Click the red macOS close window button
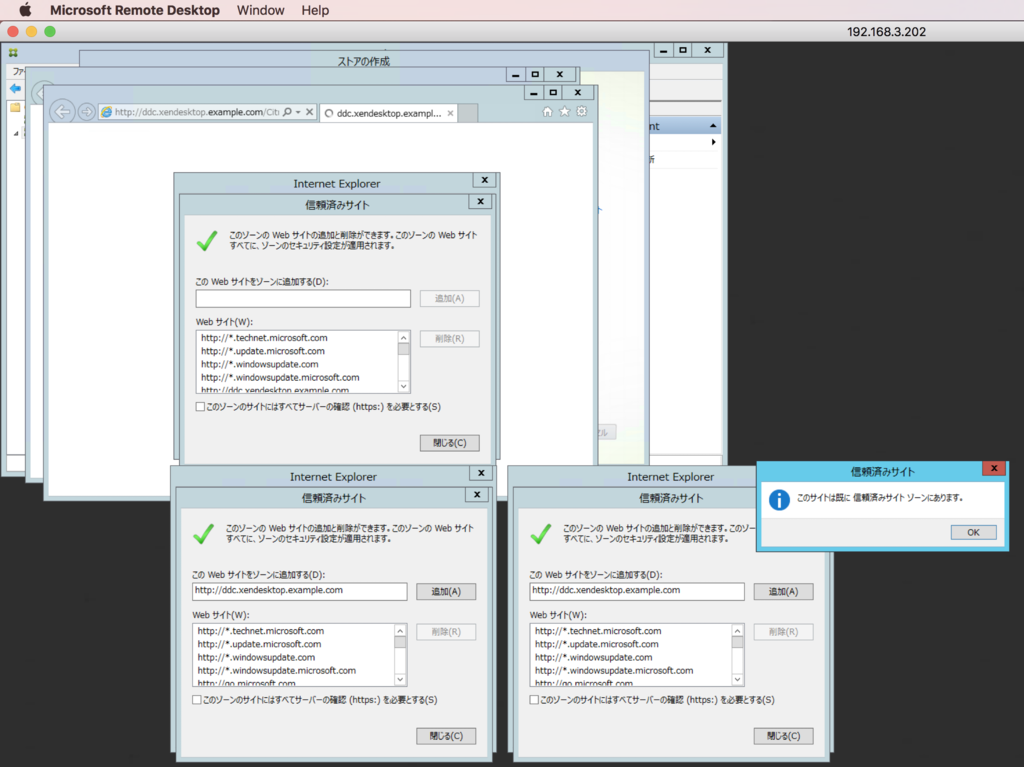The image size is (1024, 767). point(12,31)
